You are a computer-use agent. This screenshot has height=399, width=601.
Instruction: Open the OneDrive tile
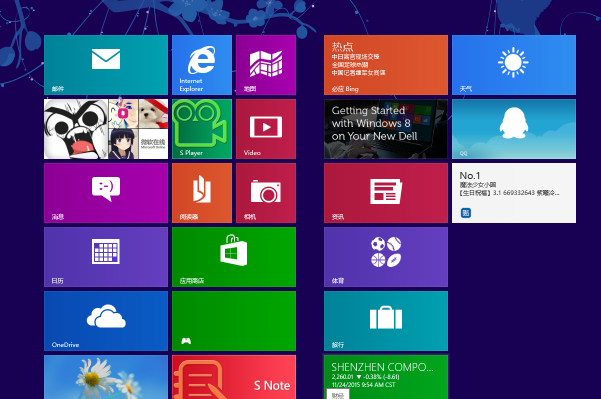pos(106,321)
